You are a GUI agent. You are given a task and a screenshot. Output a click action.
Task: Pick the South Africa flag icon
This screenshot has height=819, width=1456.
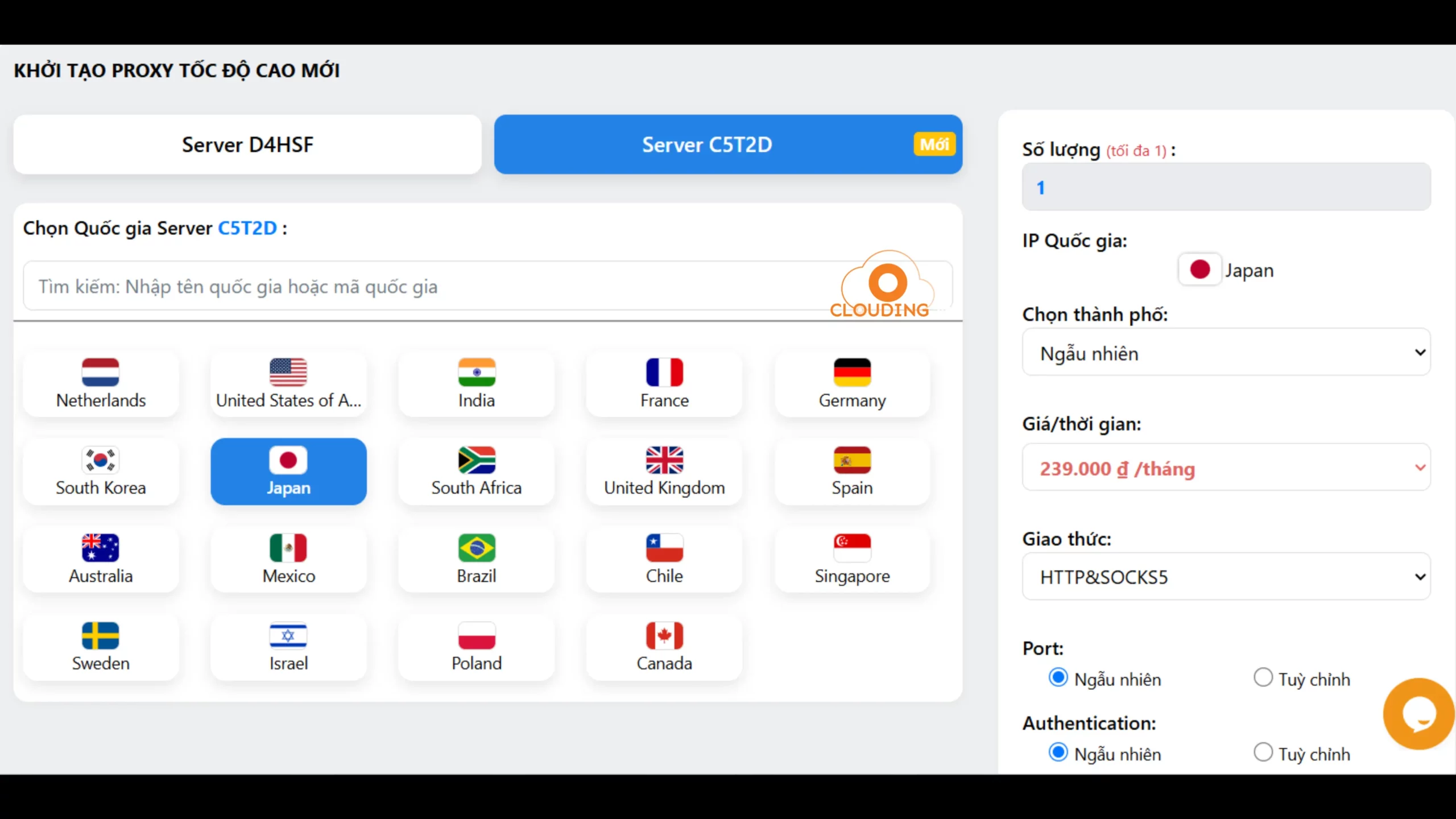[476, 460]
